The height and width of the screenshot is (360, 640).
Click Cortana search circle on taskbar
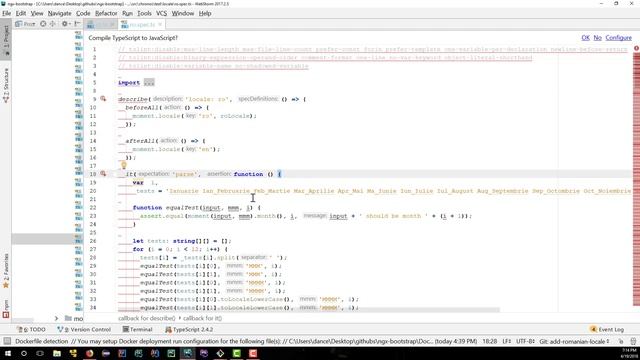click(24, 353)
